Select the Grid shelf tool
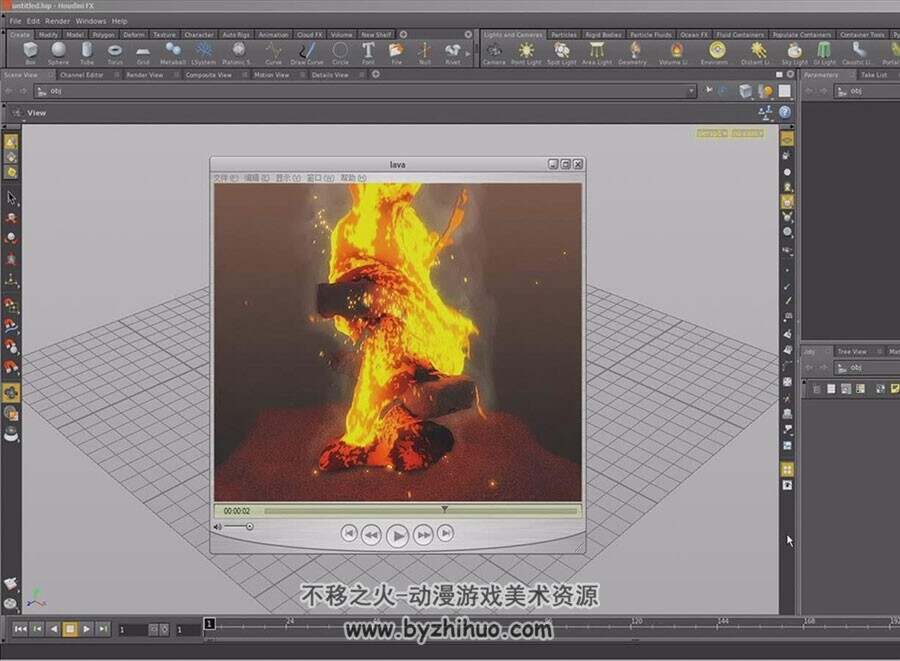Image resolution: width=900 pixels, height=661 pixels. [143, 53]
